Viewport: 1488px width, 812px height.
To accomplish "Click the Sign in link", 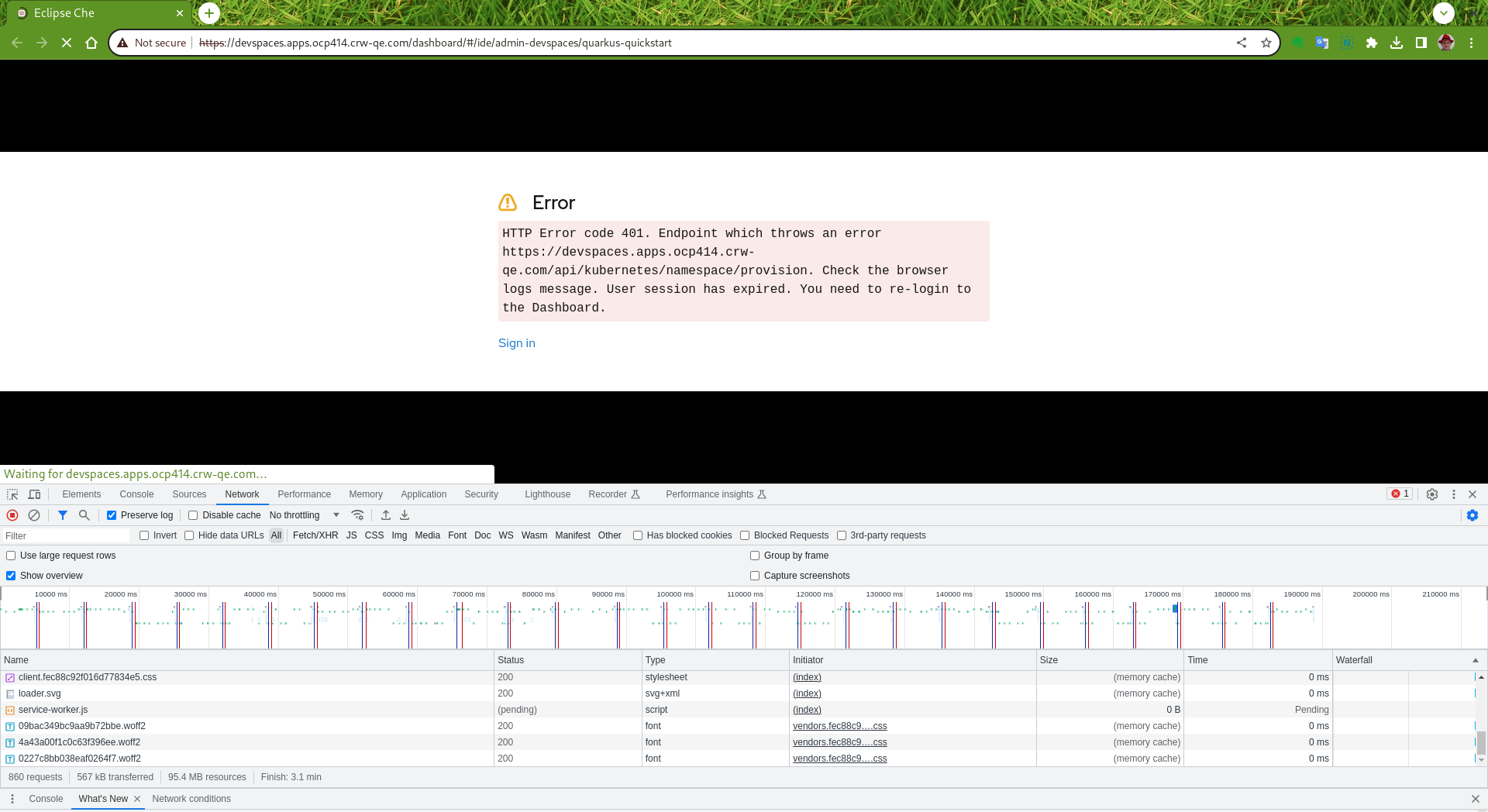I will click(517, 343).
